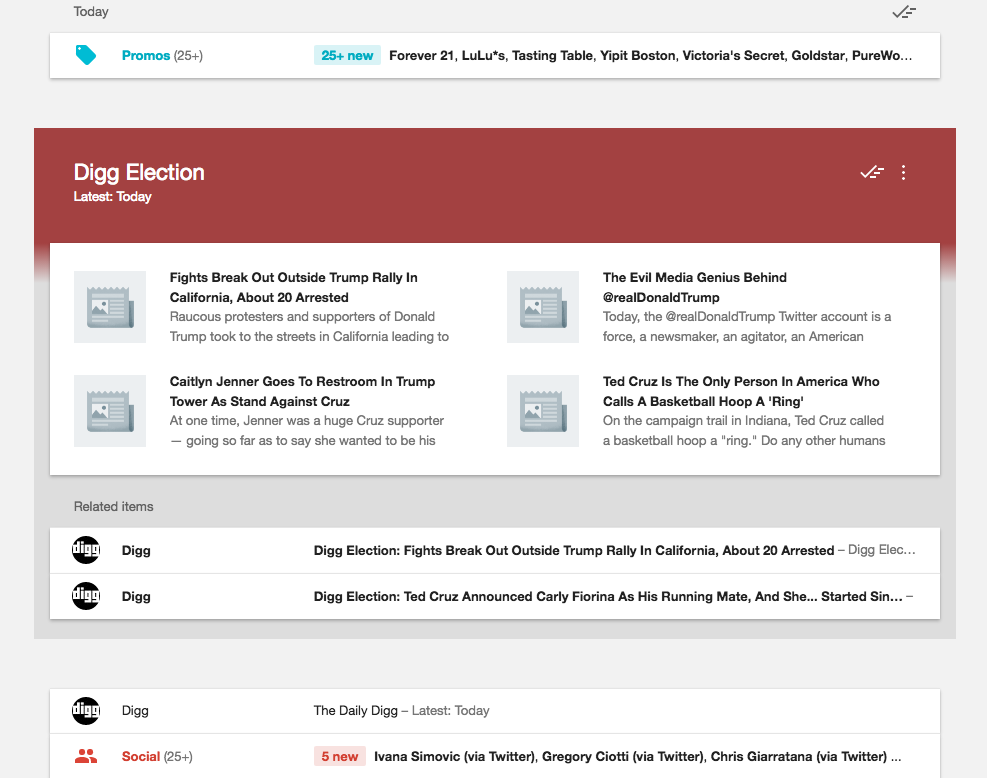The width and height of the screenshot is (987, 778).
Task: Open 'Fights Break Out Outside Trump Rally' headline
Action: coord(293,287)
